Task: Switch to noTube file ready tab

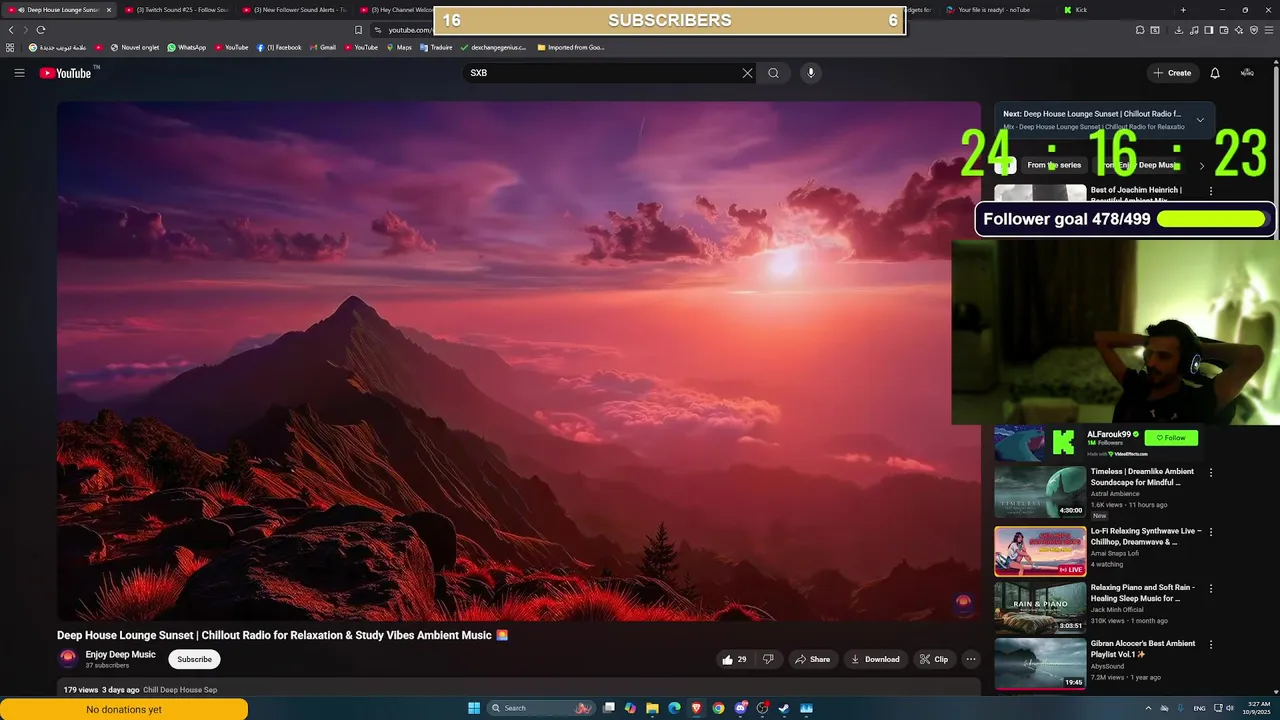Action: [988, 10]
